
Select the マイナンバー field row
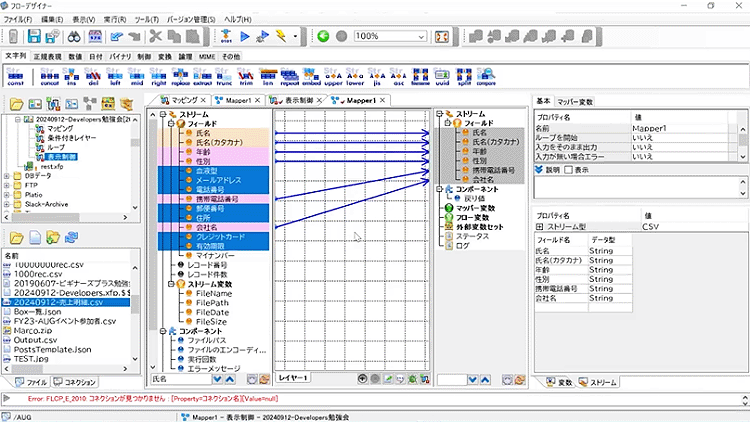point(215,255)
